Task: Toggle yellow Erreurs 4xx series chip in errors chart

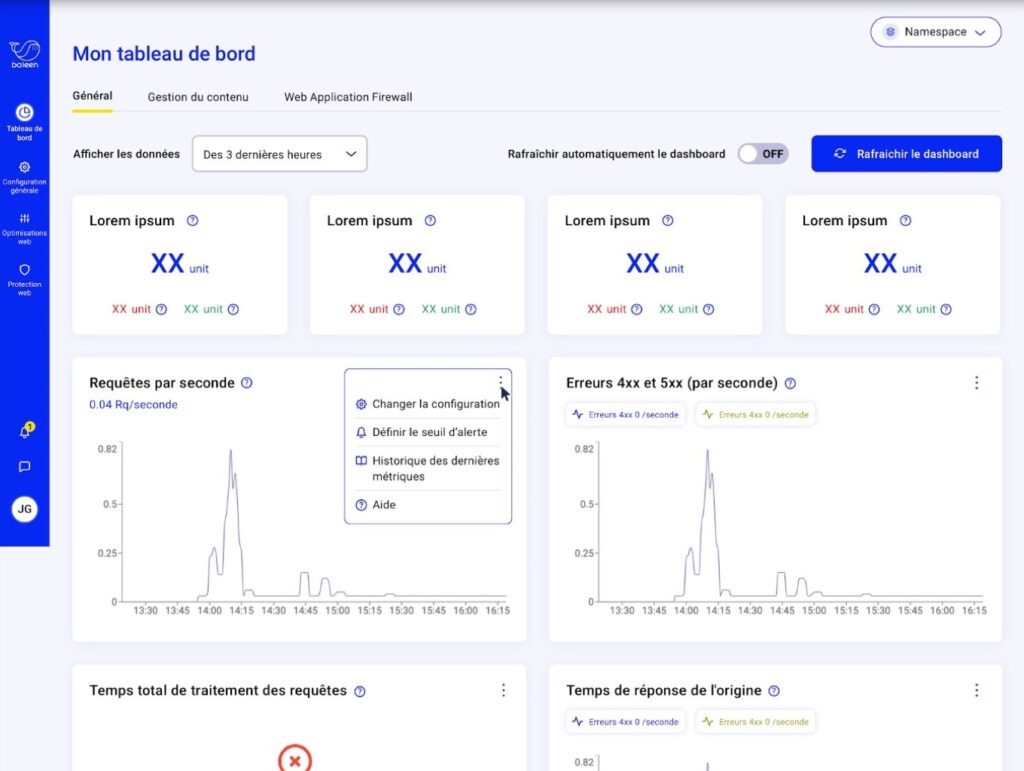Action: (756, 415)
